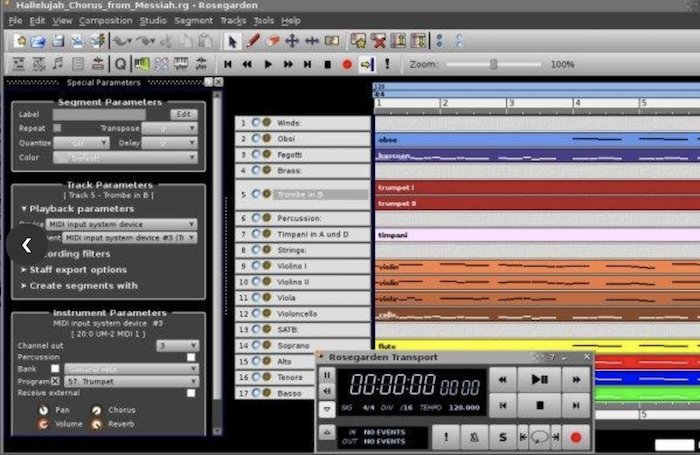Click the quantize Q toolbar icon
Image resolution: width=700 pixels, height=455 pixels.
(x=120, y=64)
